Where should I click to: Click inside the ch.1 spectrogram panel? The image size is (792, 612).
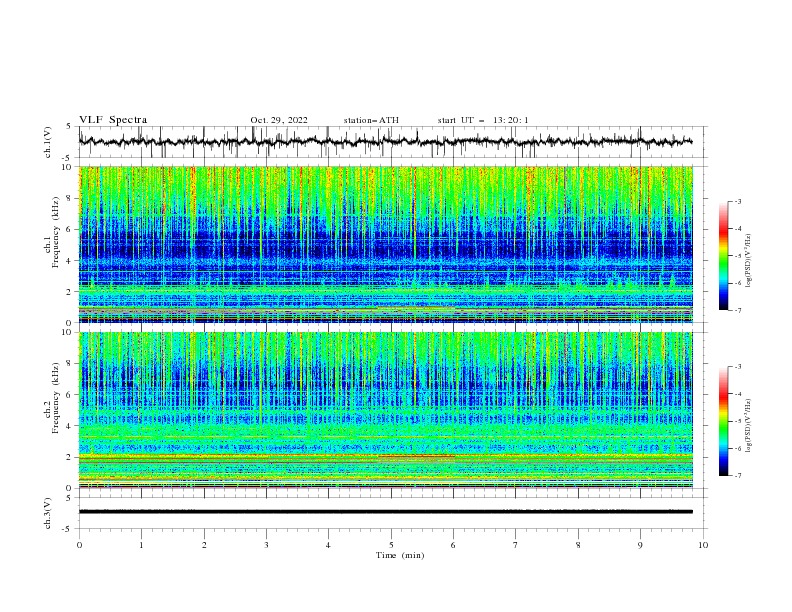[x=385, y=244]
